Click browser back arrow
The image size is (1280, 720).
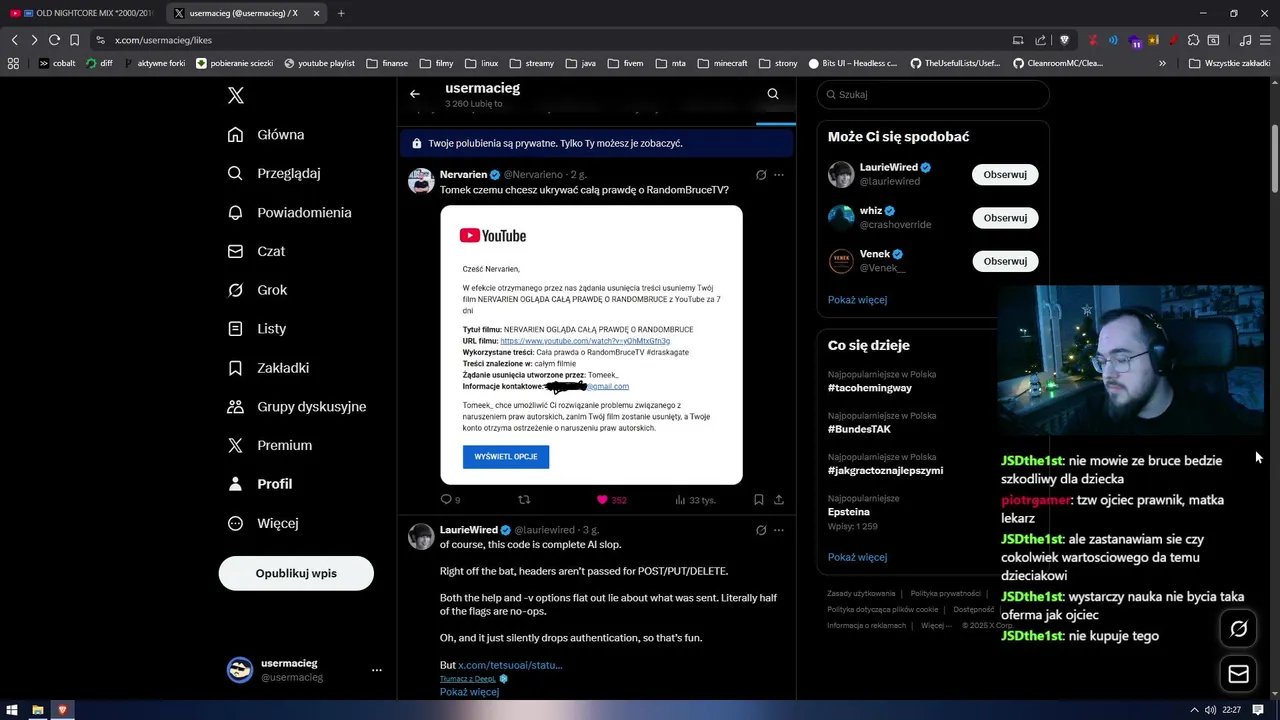pyautogui.click(x=14, y=40)
